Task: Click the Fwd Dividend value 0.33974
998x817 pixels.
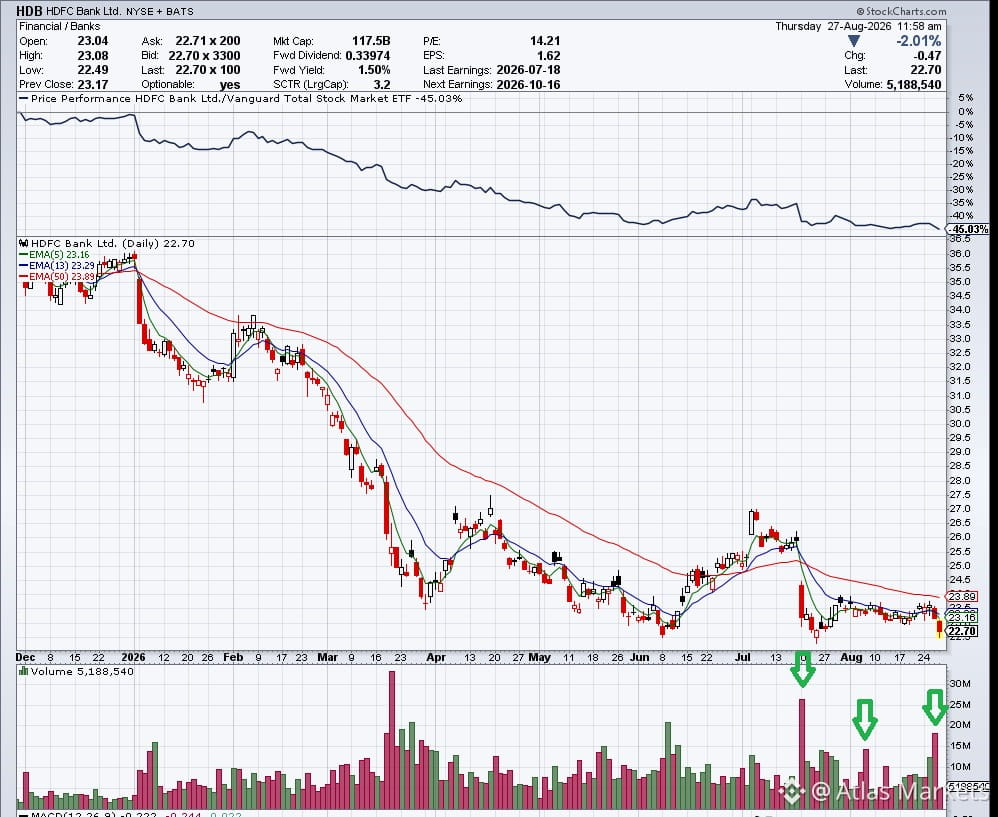Action: (x=368, y=55)
